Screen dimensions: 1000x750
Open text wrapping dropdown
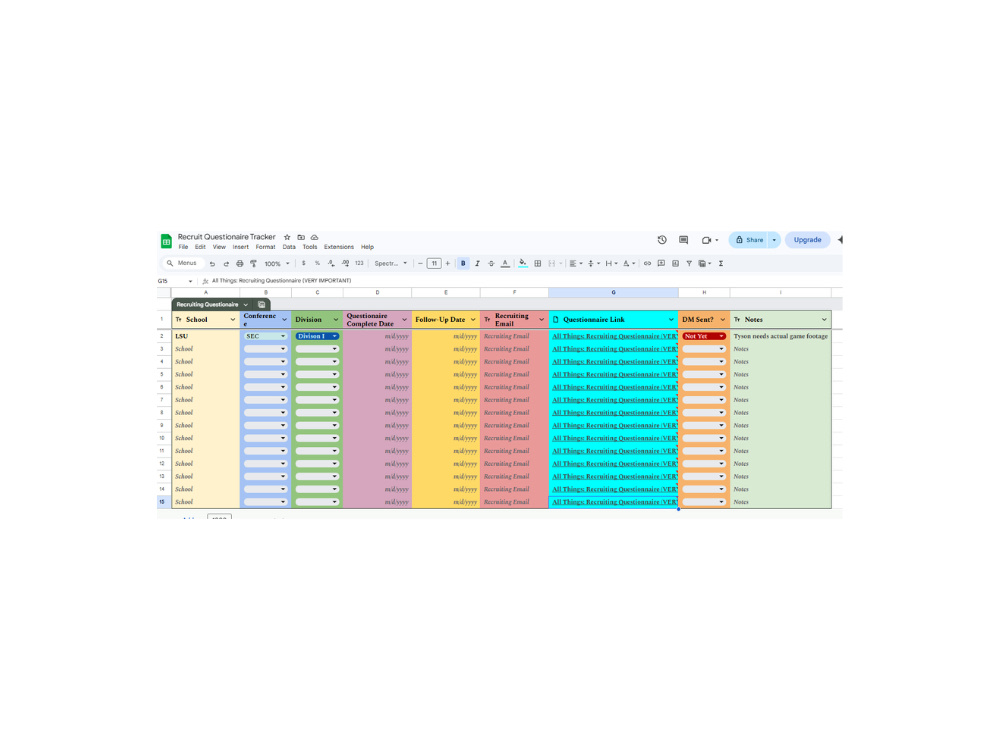pyautogui.click(x=611, y=263)
